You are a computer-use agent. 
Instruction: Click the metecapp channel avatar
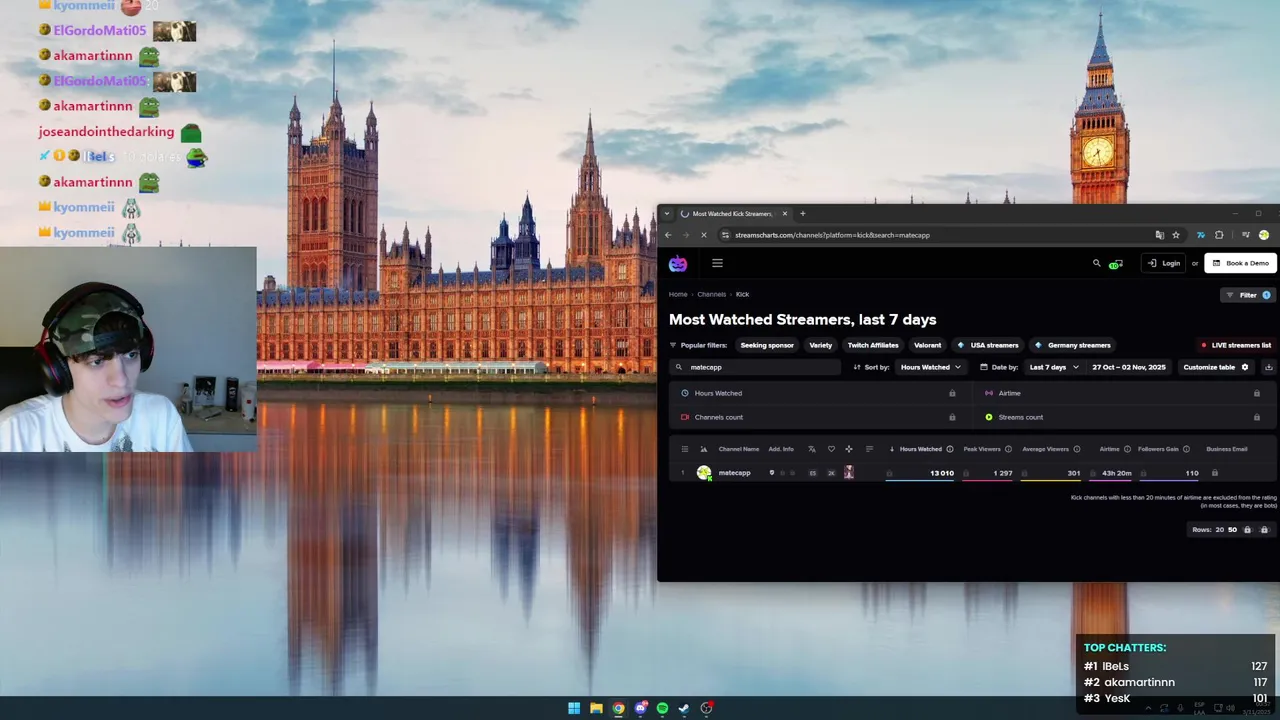point(704,473)
